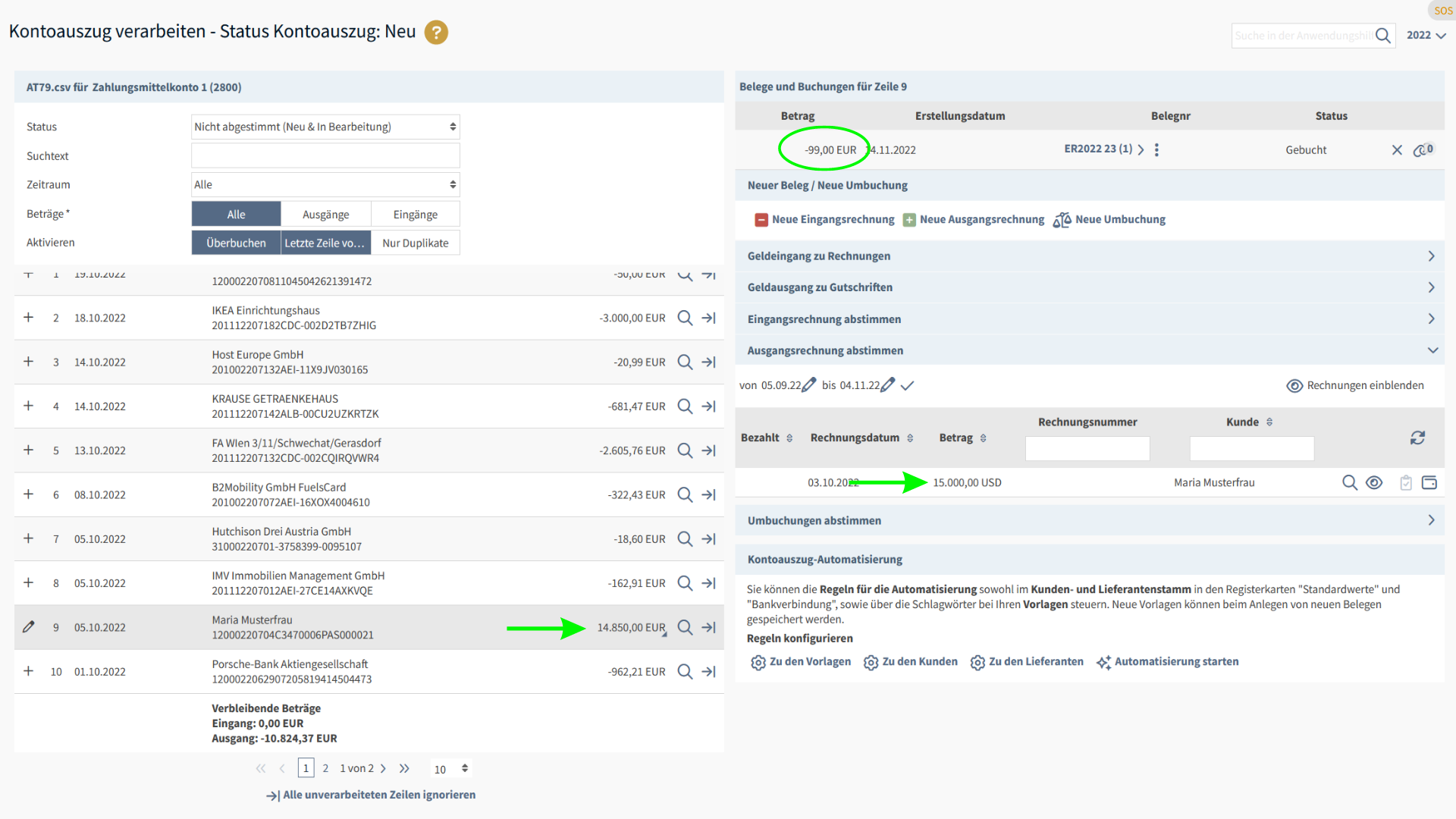Open the 2022 year selector
1456x819 pixels.
pyautogui.click(x=1426, y=35)
